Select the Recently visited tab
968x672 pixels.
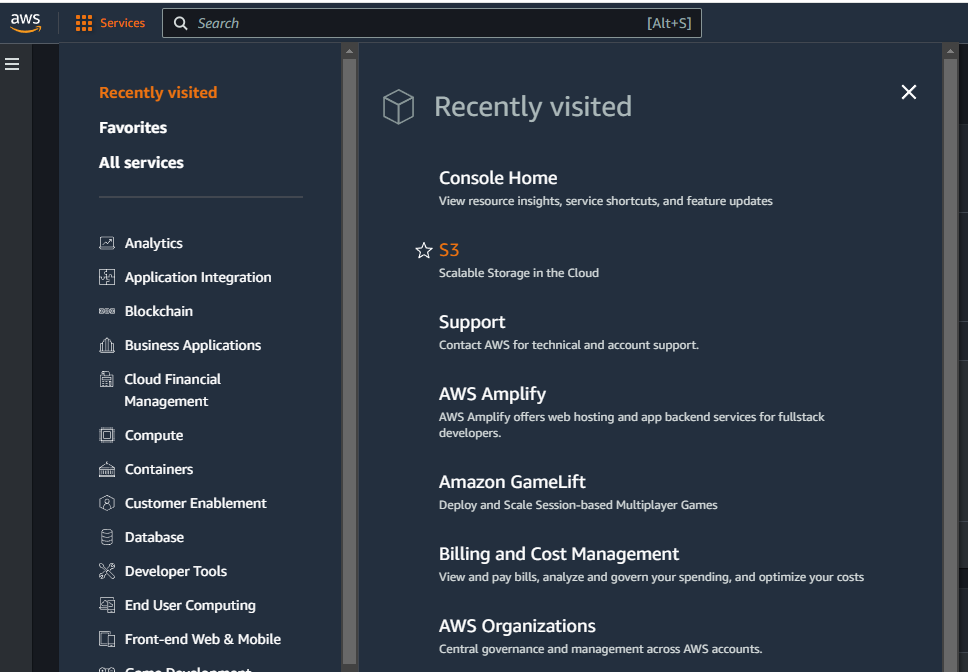[x=158, y=93]
